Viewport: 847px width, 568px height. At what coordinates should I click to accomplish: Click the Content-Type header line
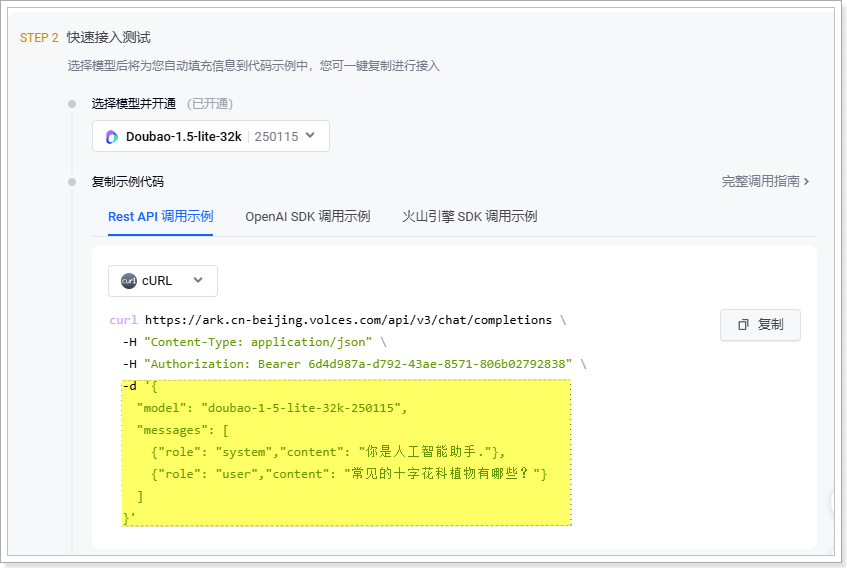tap(254, 342)
